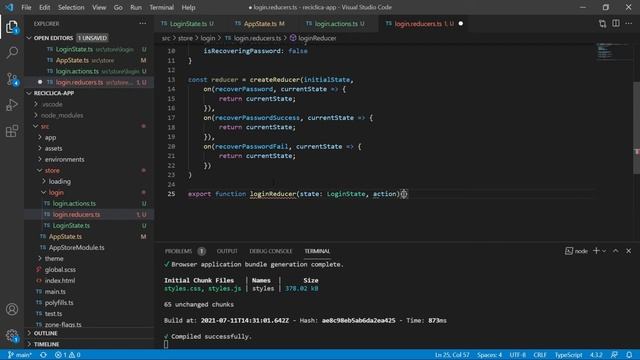Expand the node_modules folder
This screenshot has height=360, width=640.
tap(62, 116)
